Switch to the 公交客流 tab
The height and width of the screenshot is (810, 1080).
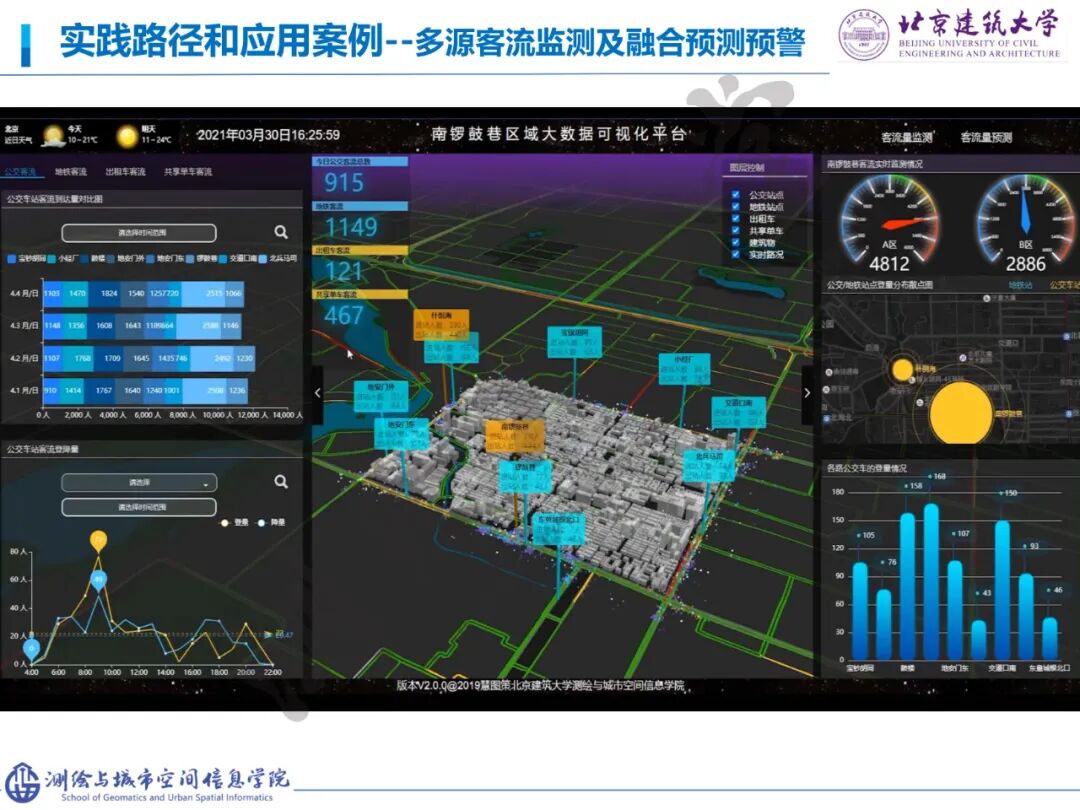coord(20,172)
